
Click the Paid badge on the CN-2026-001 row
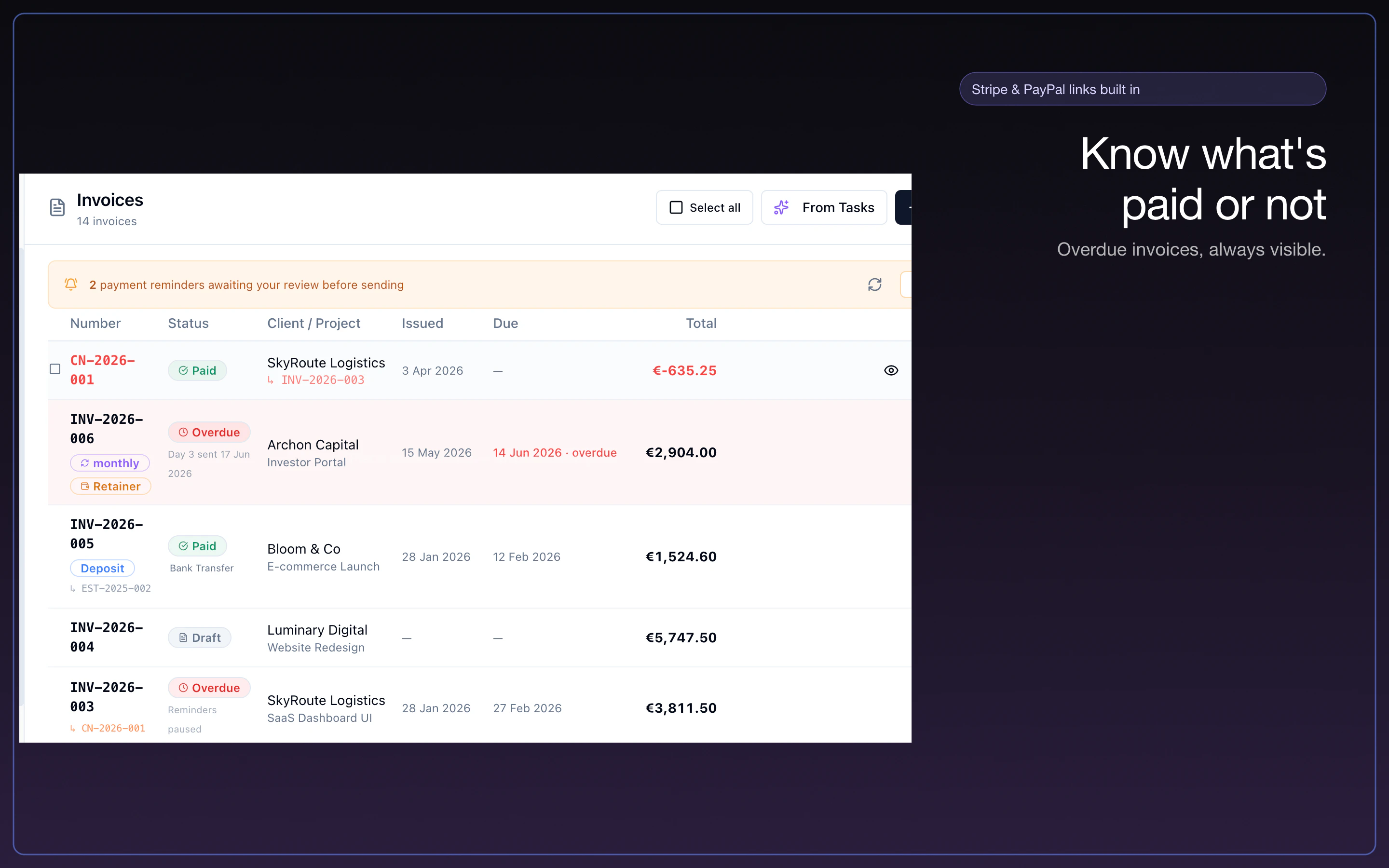197,370
